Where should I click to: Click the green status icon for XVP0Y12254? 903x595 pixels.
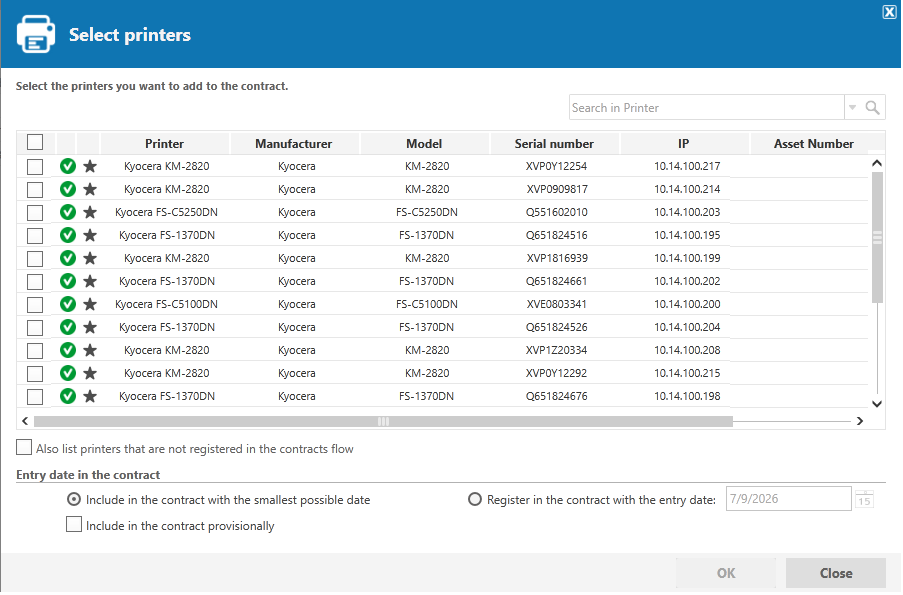(68, 166)
